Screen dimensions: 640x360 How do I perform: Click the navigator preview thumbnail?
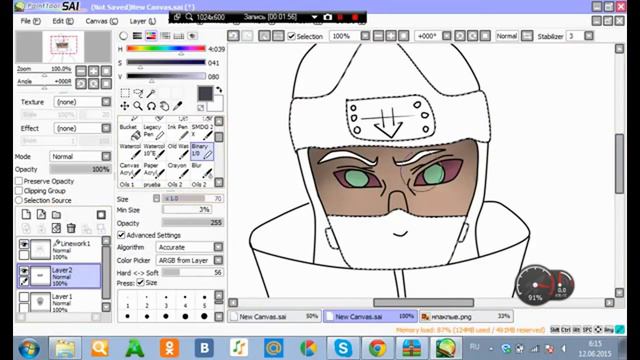tap(63, 47)
